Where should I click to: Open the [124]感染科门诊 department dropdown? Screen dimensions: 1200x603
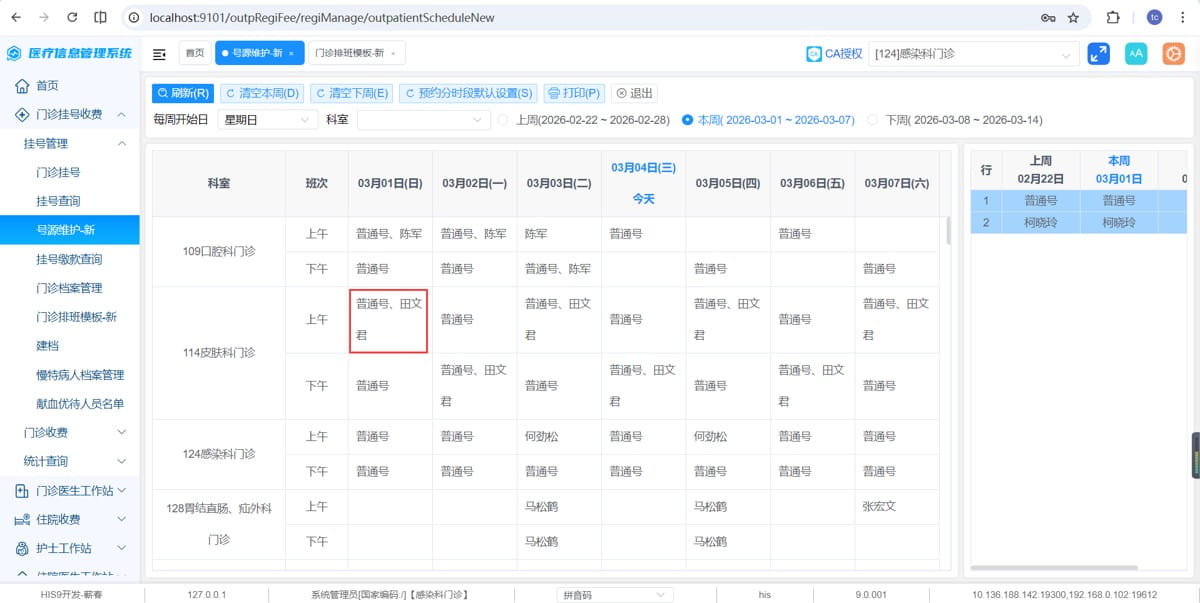[974, 54]
